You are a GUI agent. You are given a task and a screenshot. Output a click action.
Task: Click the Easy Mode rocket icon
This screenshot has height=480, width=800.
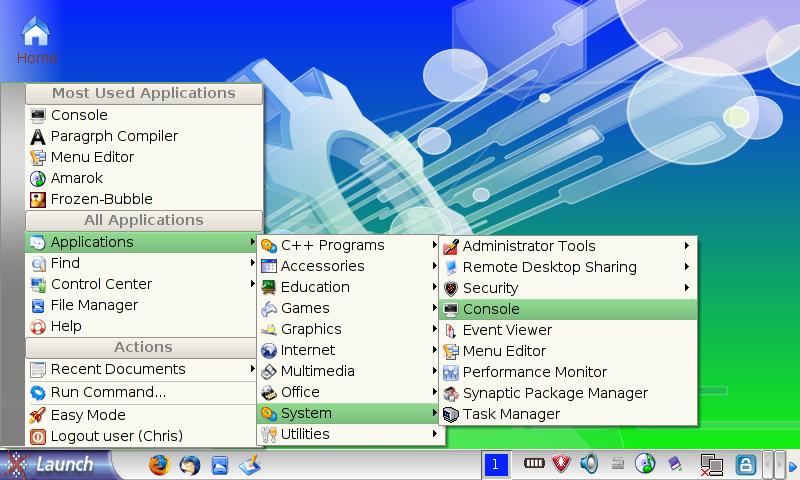38,415
